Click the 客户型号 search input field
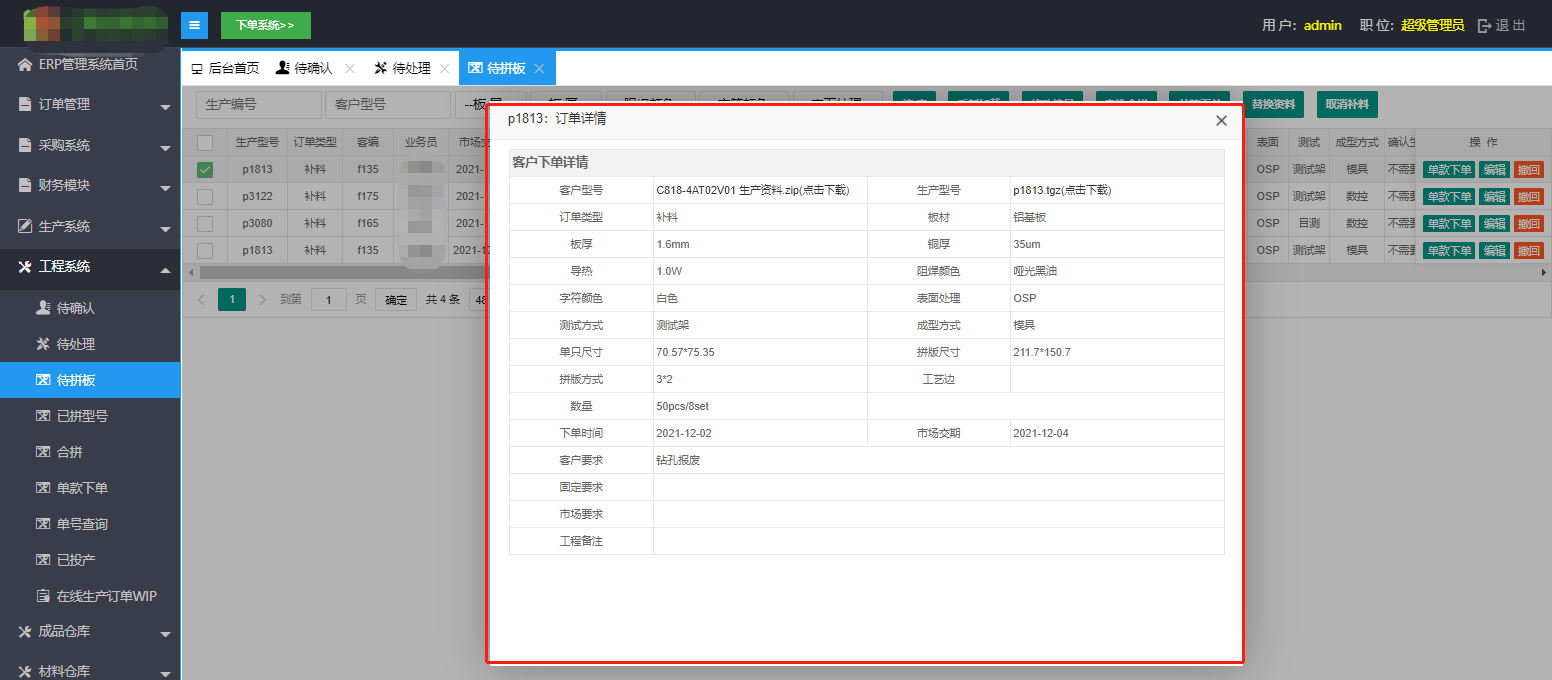 click(387, 104)
